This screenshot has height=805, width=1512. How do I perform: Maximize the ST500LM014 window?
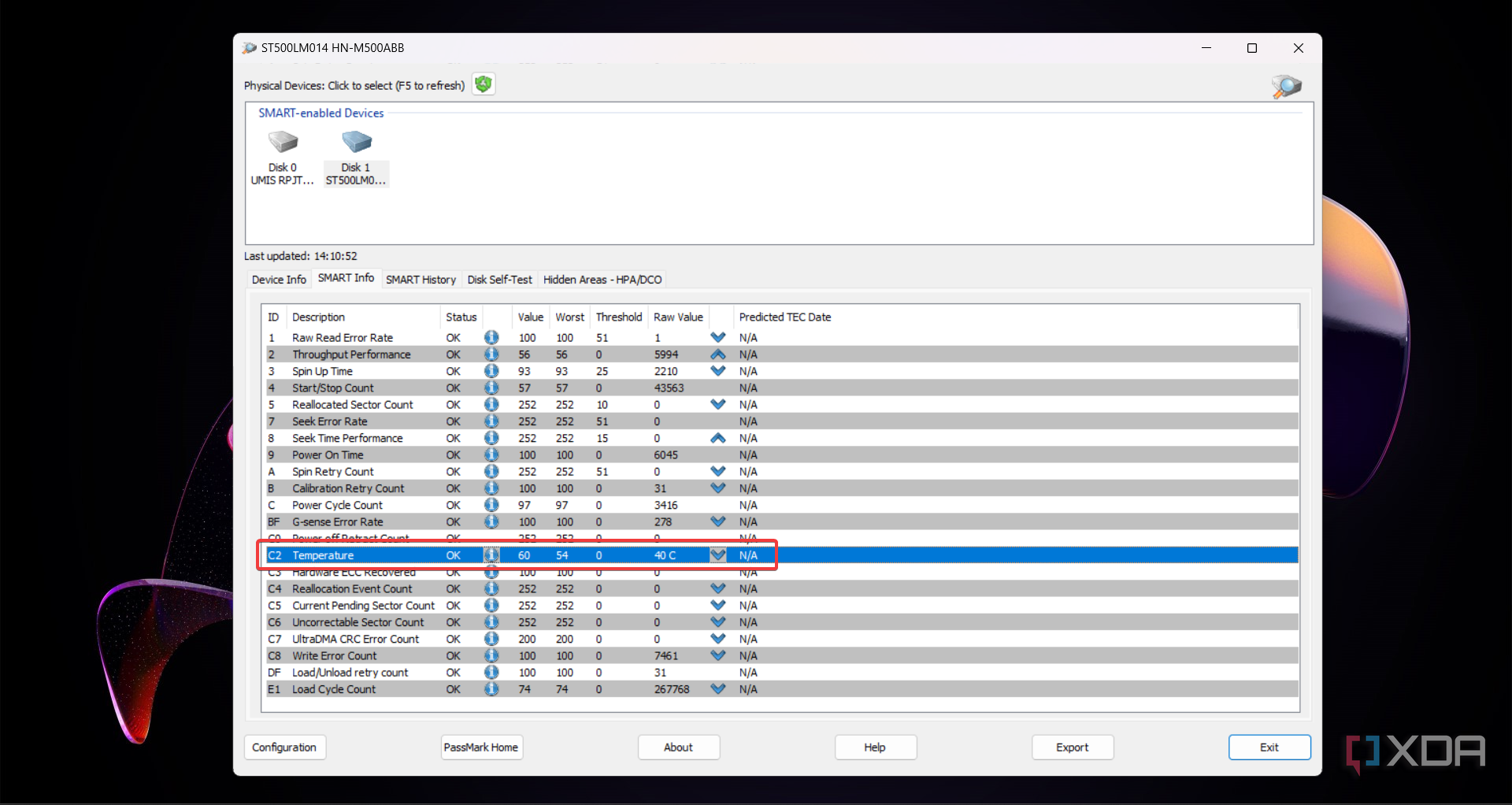1252,48
